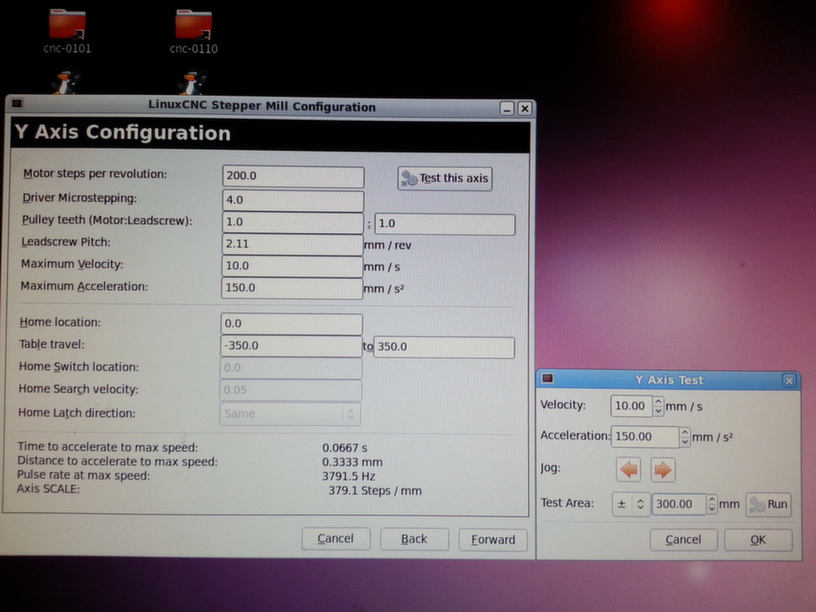
Task: Click the Pulse rate 3791.5 Hz value
Action: click(348, 477)
